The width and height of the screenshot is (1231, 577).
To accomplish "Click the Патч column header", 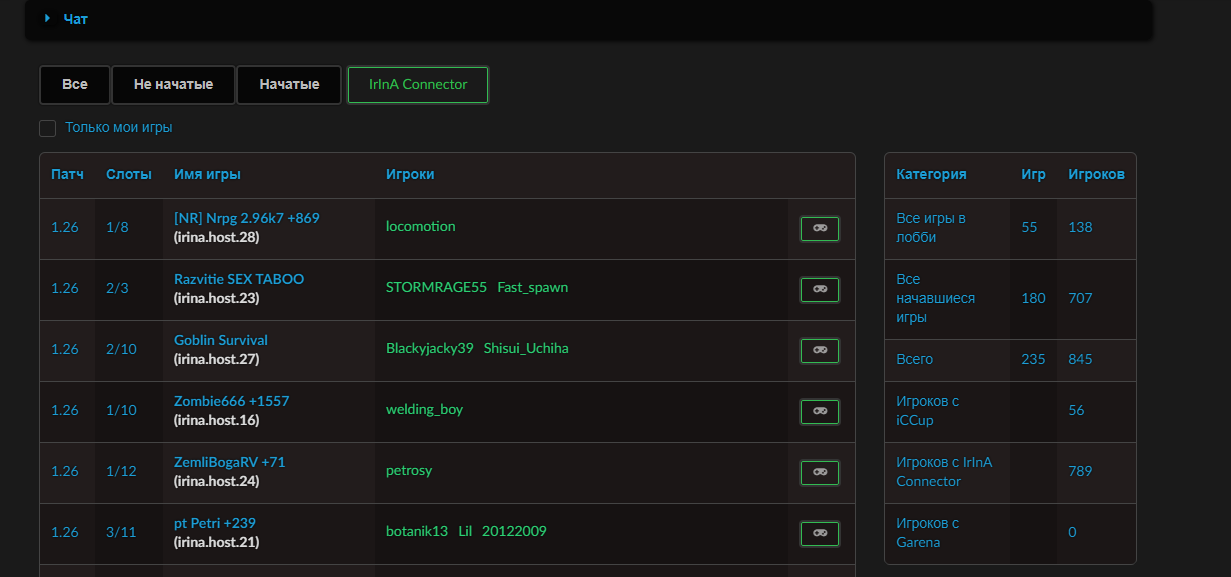I will tap(67, 174).
